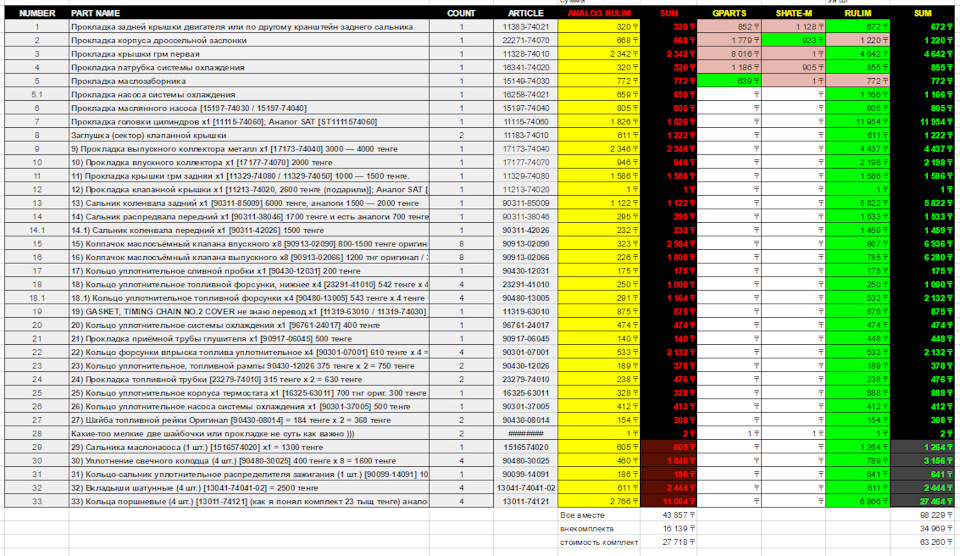Select red SUM cell 11 064 ₸
The height and width of the screenshot is (556, 960).
pos(669,501)
